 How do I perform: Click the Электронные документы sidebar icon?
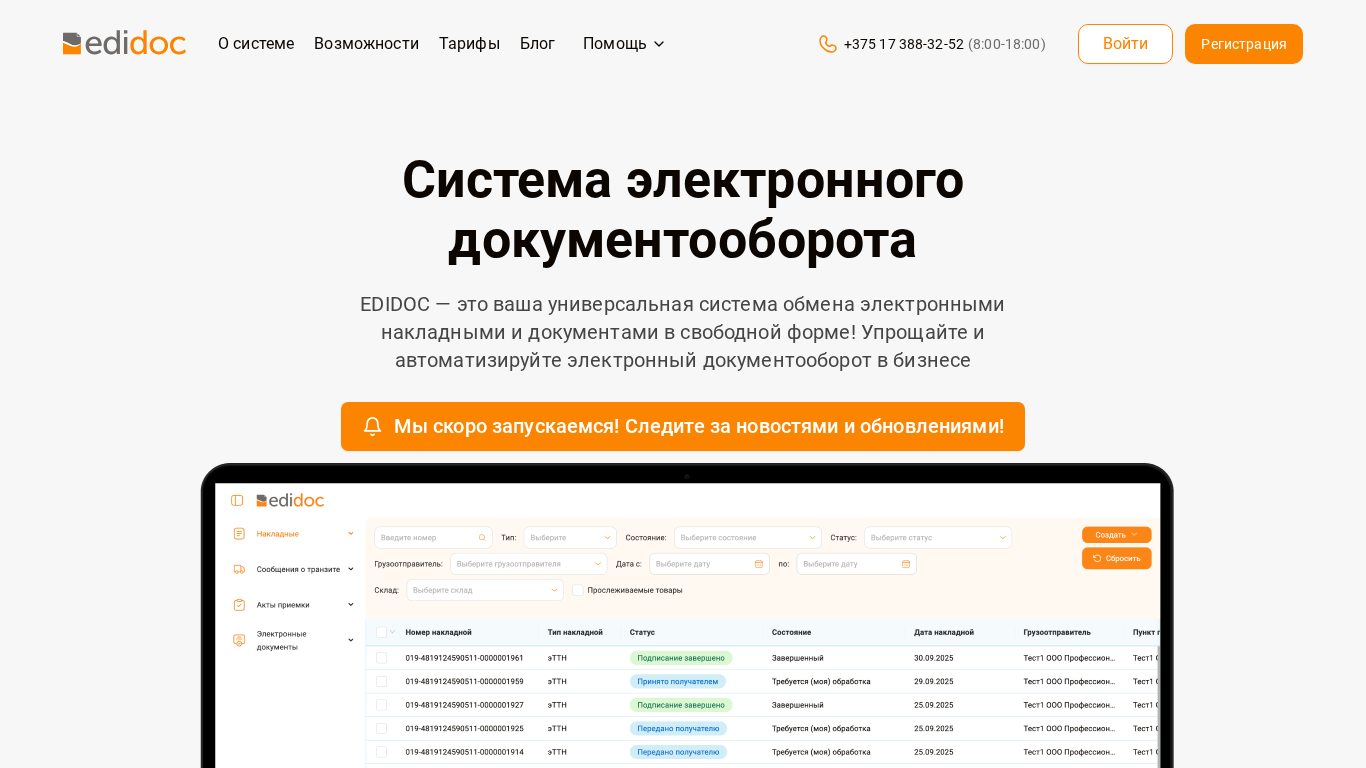(x=239, y=640)
